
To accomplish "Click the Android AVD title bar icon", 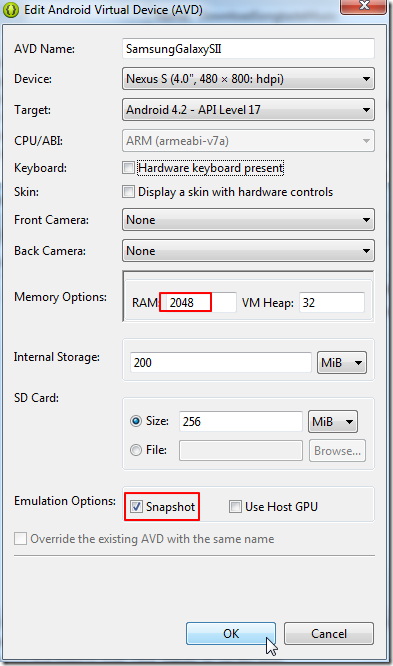I will [x=10, y=9].
